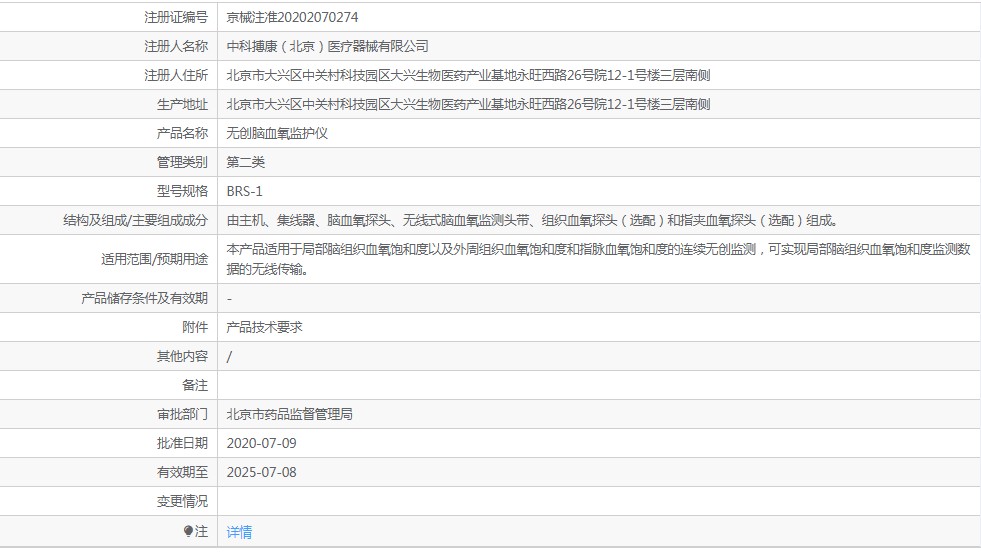Click the 结构及组成 composition description text
981x555 pixels.
click(532, 220)
